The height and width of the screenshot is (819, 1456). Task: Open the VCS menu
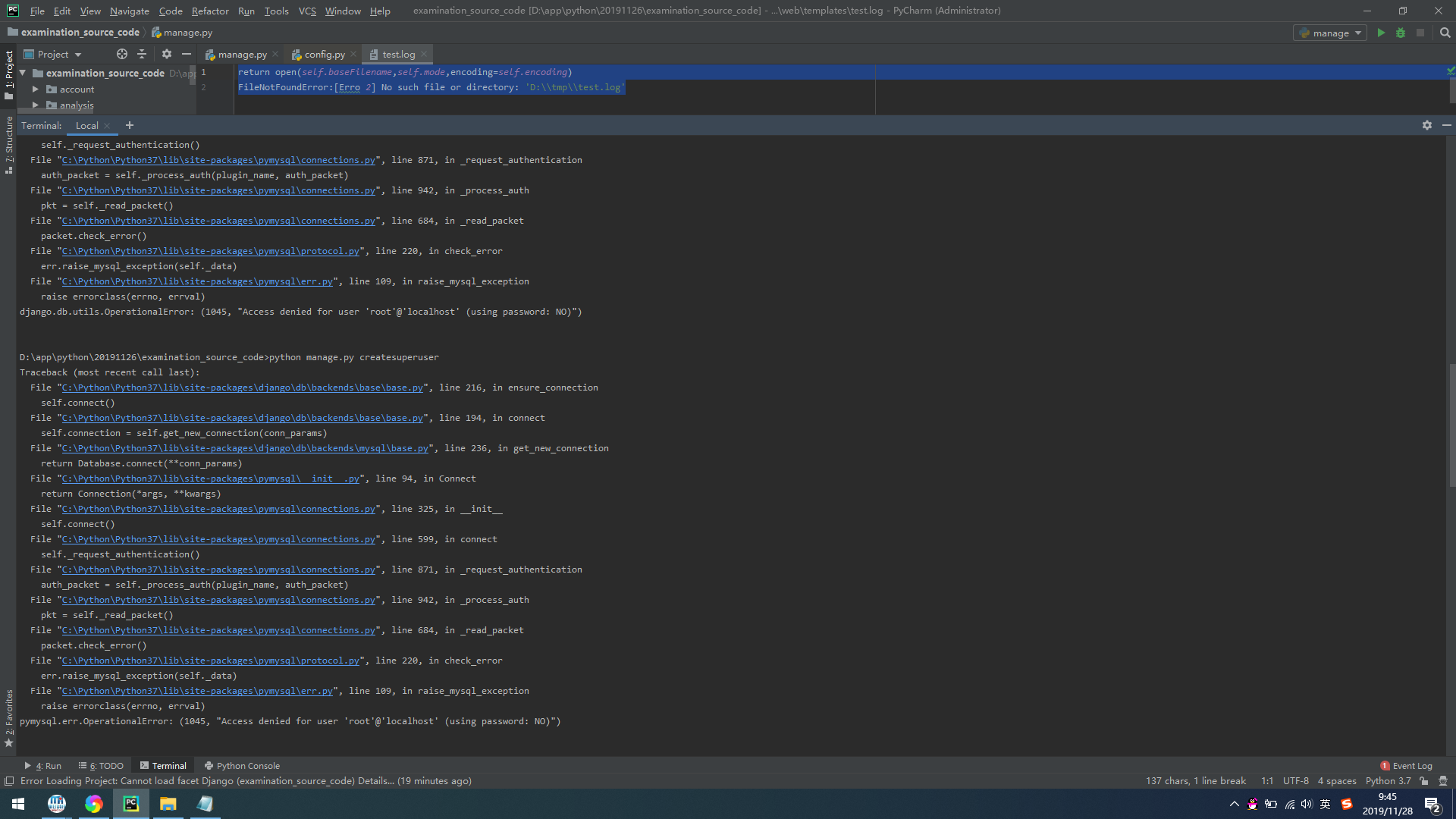point(307,11)
